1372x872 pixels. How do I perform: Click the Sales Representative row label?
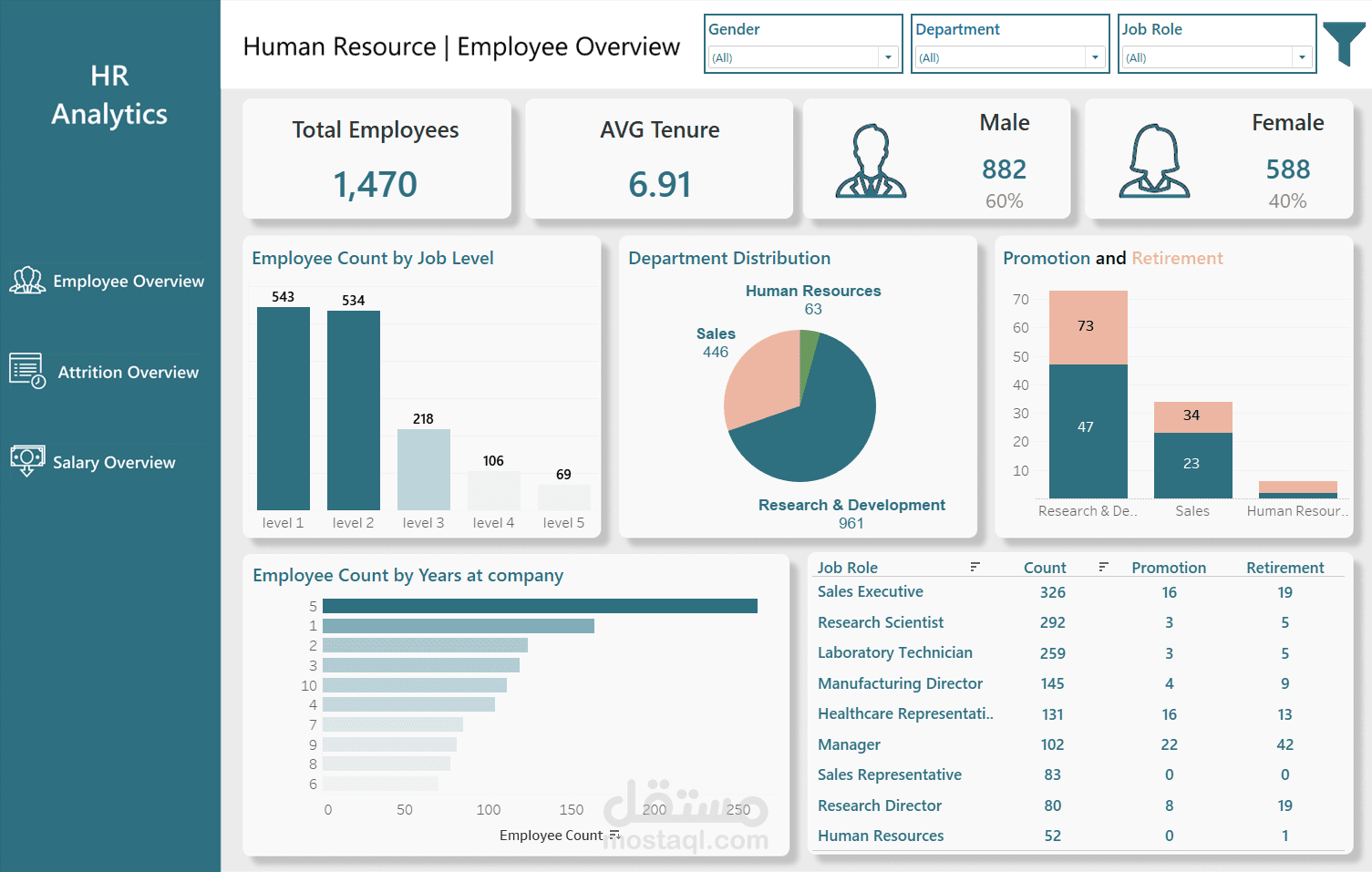point(890,775)
